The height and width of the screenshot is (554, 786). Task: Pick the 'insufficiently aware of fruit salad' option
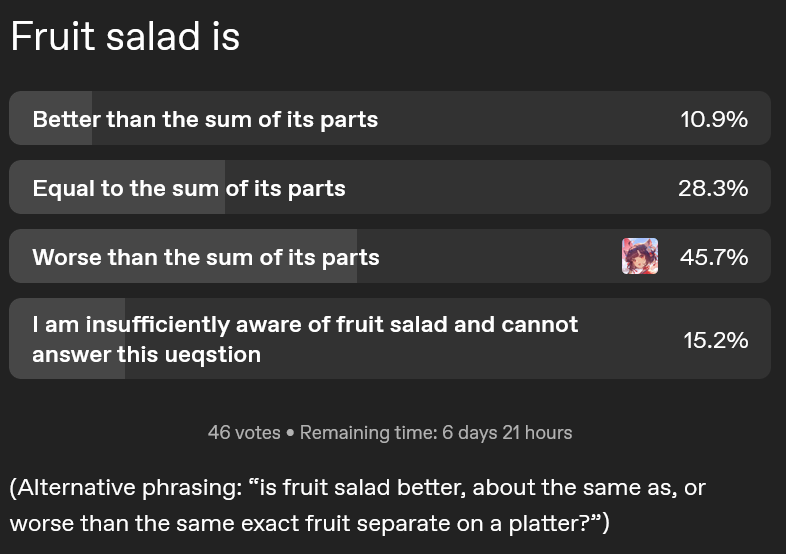click(x=389, y=338)
